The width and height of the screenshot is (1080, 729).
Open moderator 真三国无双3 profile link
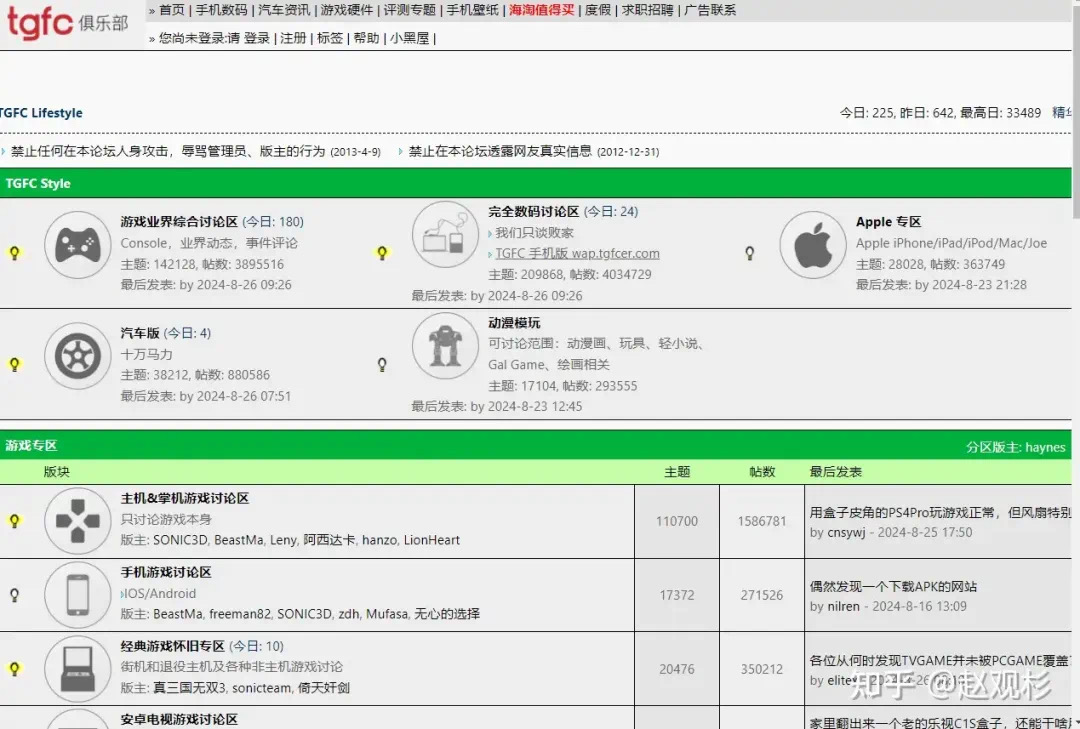(189, 687)
